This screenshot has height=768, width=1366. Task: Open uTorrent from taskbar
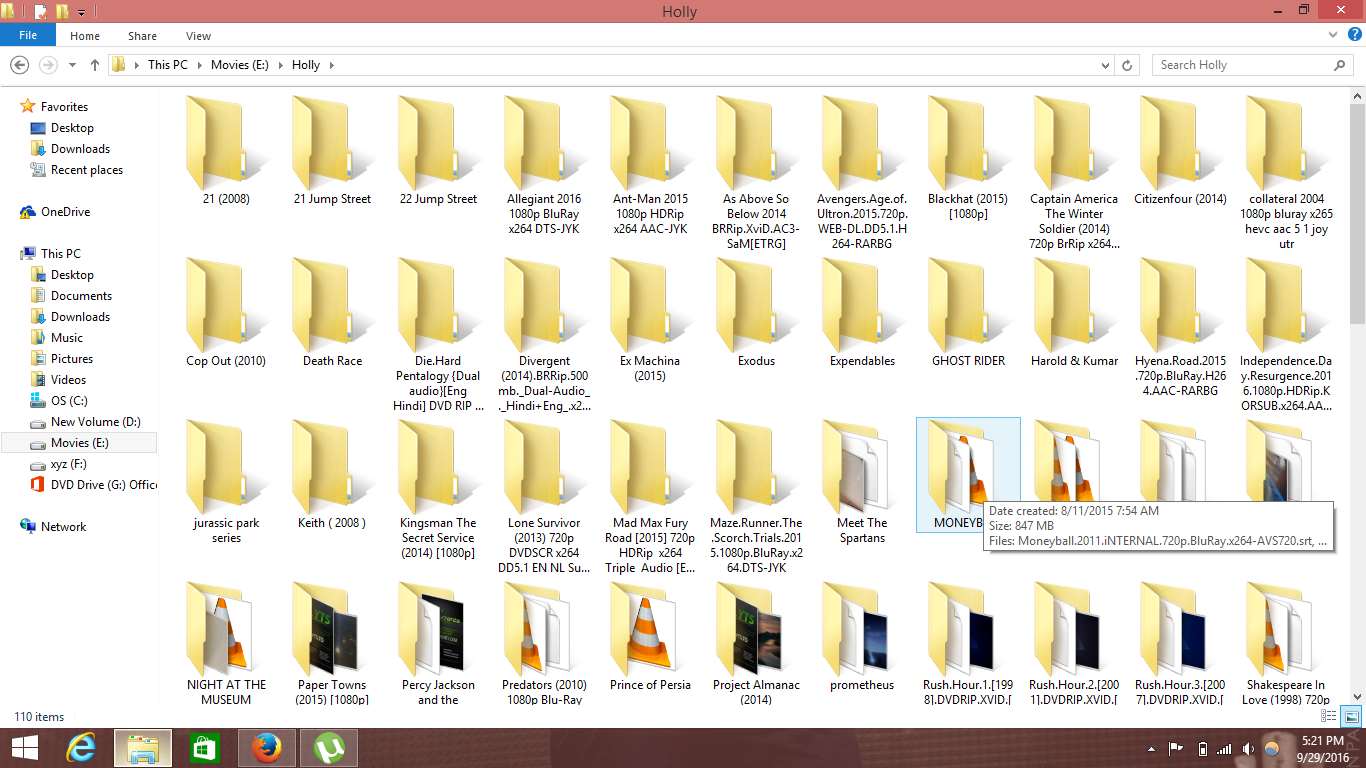tap(328, 748)
